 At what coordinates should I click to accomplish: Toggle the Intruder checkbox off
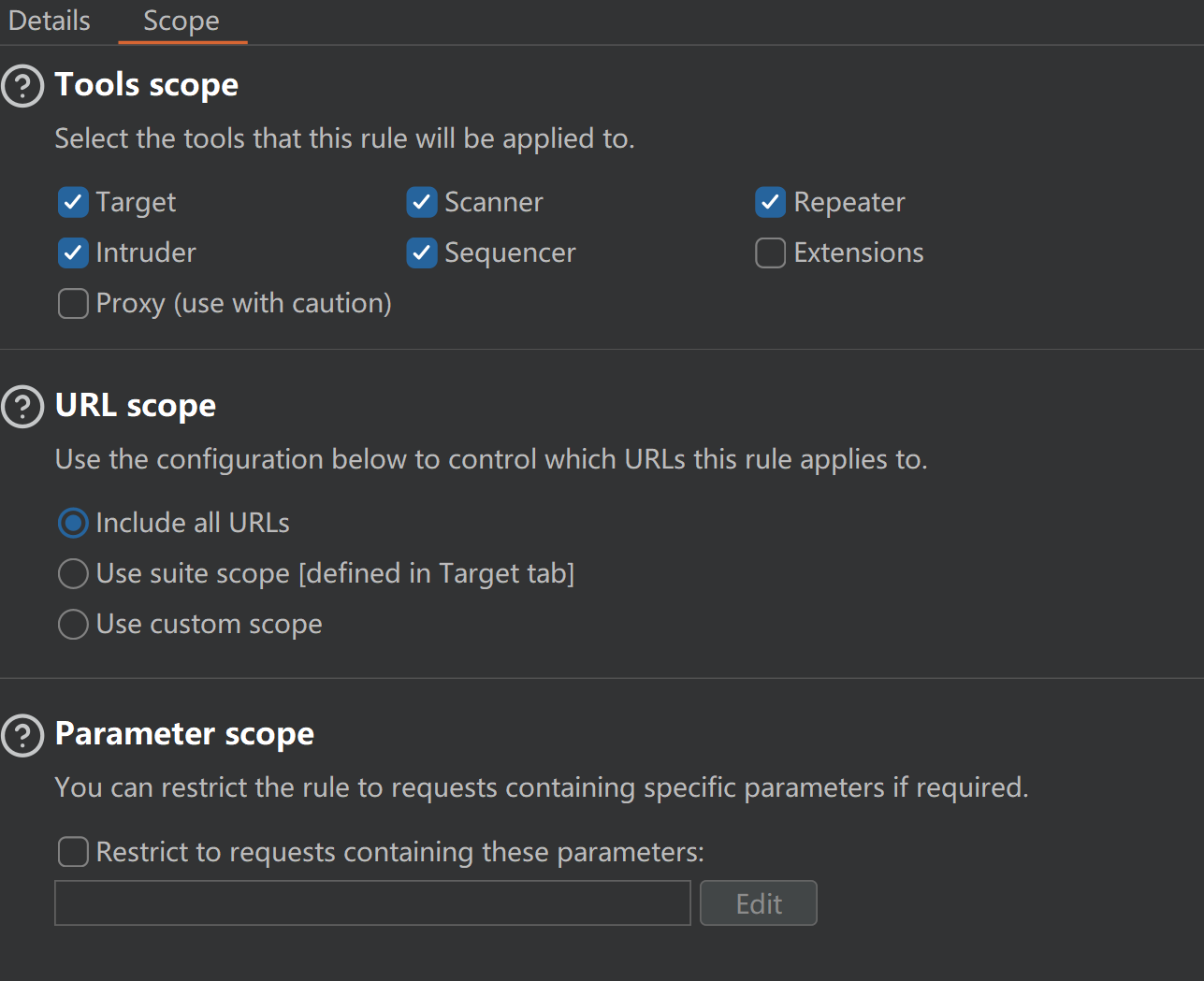[73, 252]
